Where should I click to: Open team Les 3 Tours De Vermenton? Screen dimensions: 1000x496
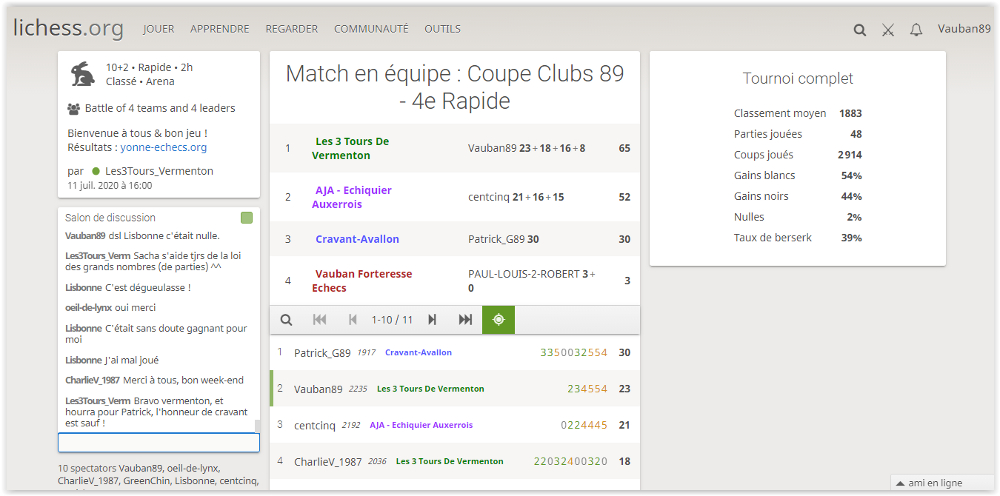(350, 149)
